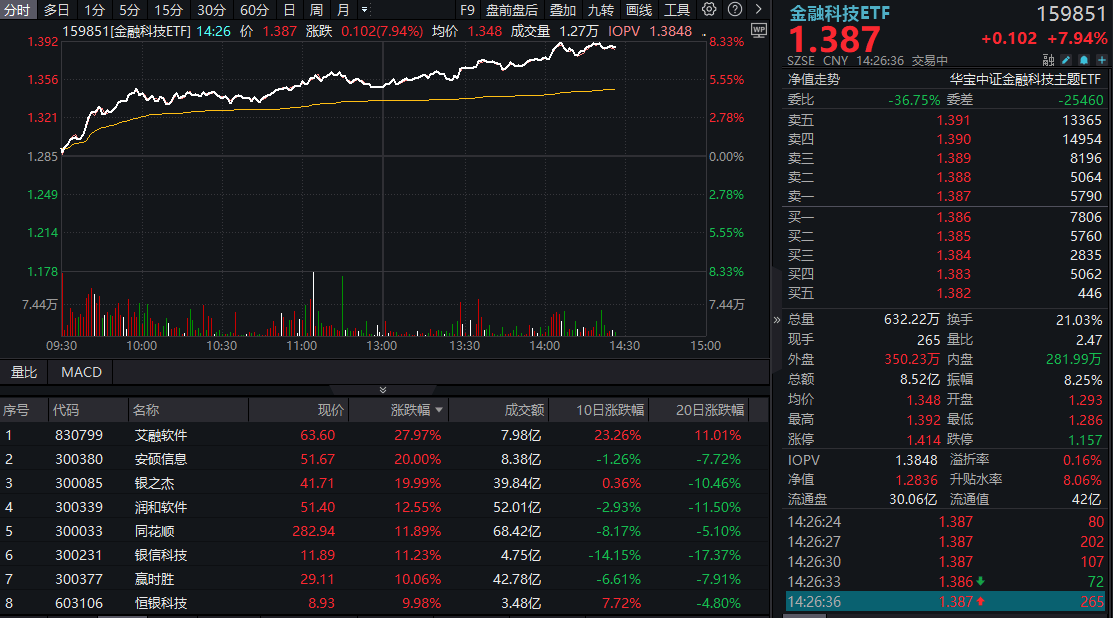The height and width of the screenshot is (618, 1113).
Task: Click the 画线 draw line button
Action: (639, 10)
